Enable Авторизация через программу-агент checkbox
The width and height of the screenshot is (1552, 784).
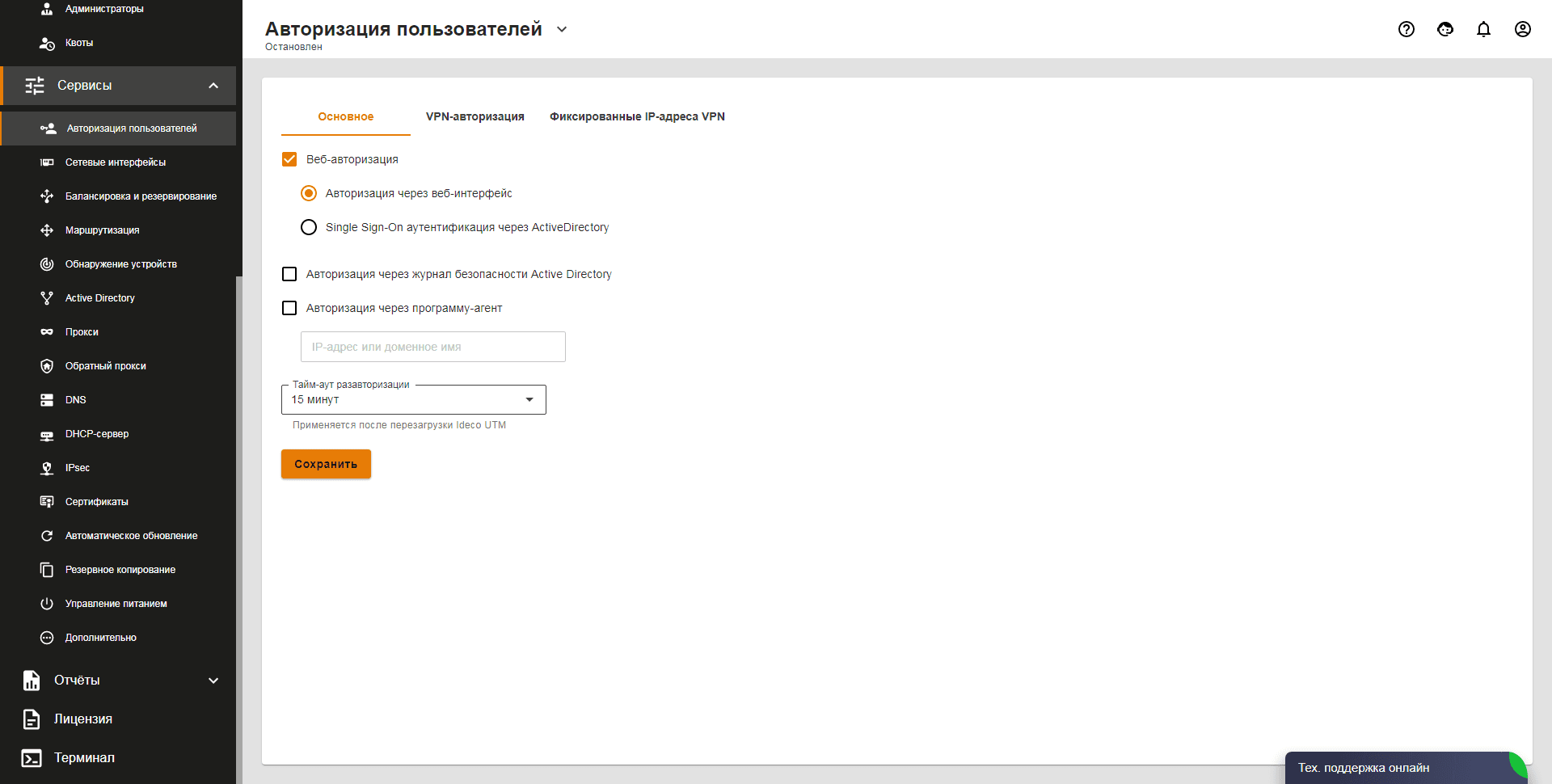point(289,308)
